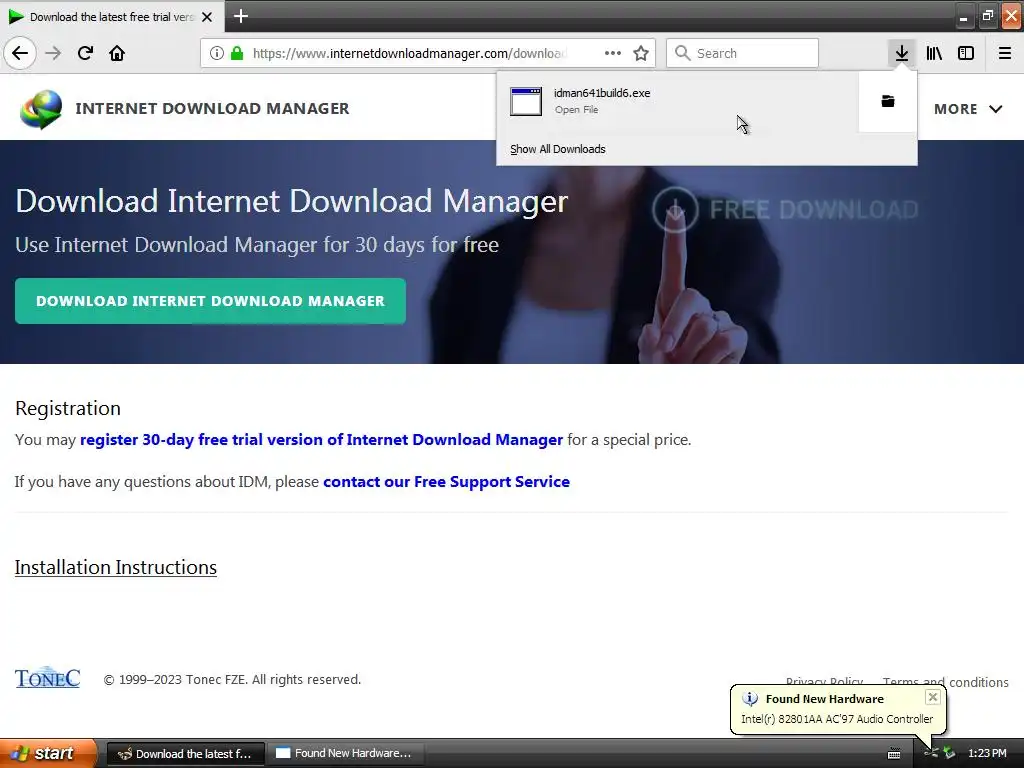Image resolution: width=1024 pixels, height=768 pixels.
Task: Open the Library toolbar icon
Action: [934, 53]
